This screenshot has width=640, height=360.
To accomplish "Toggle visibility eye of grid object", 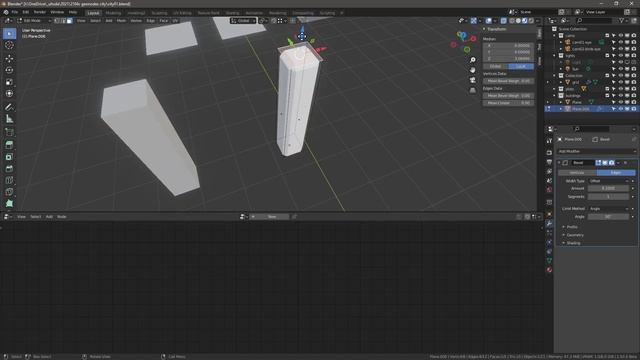I will point(620,82).
